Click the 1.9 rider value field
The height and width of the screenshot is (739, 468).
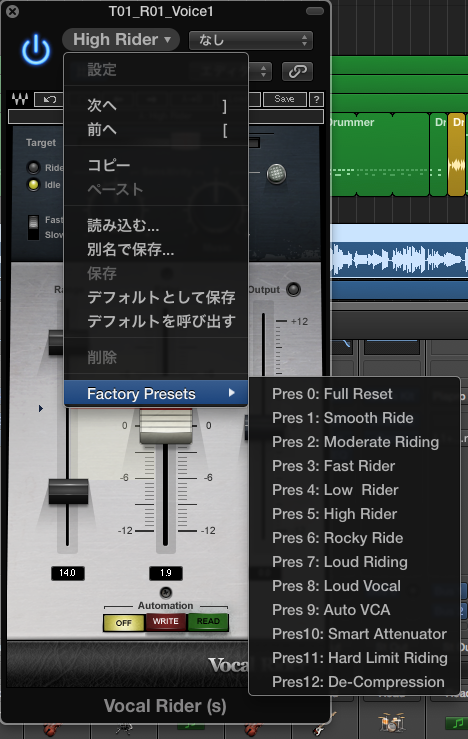pyautogui.click(x=166, y=573)
